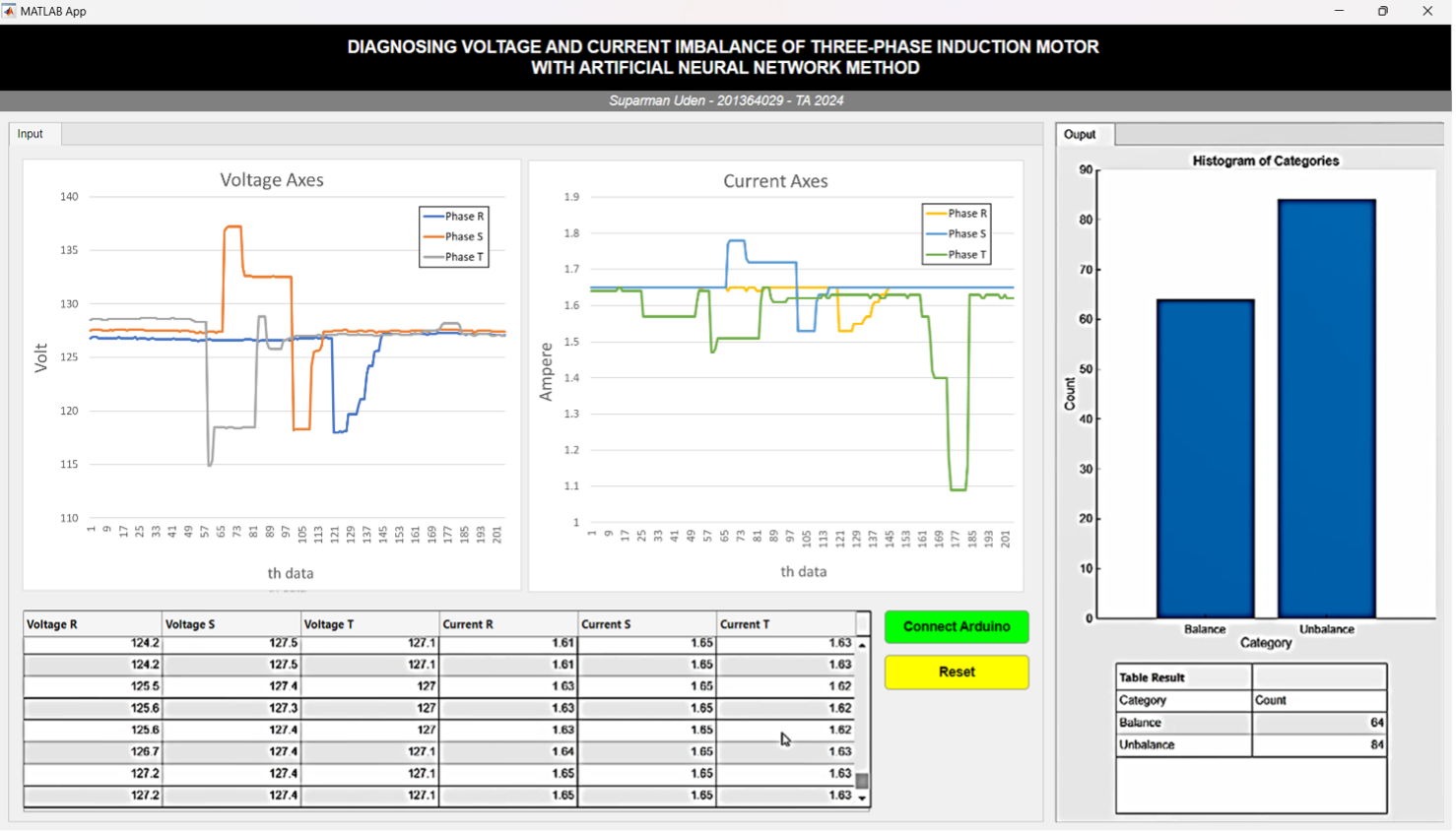The image size is (1456, 833).
Task: Click the MATLAB logo in the title bar
Action: pos(10,11)
